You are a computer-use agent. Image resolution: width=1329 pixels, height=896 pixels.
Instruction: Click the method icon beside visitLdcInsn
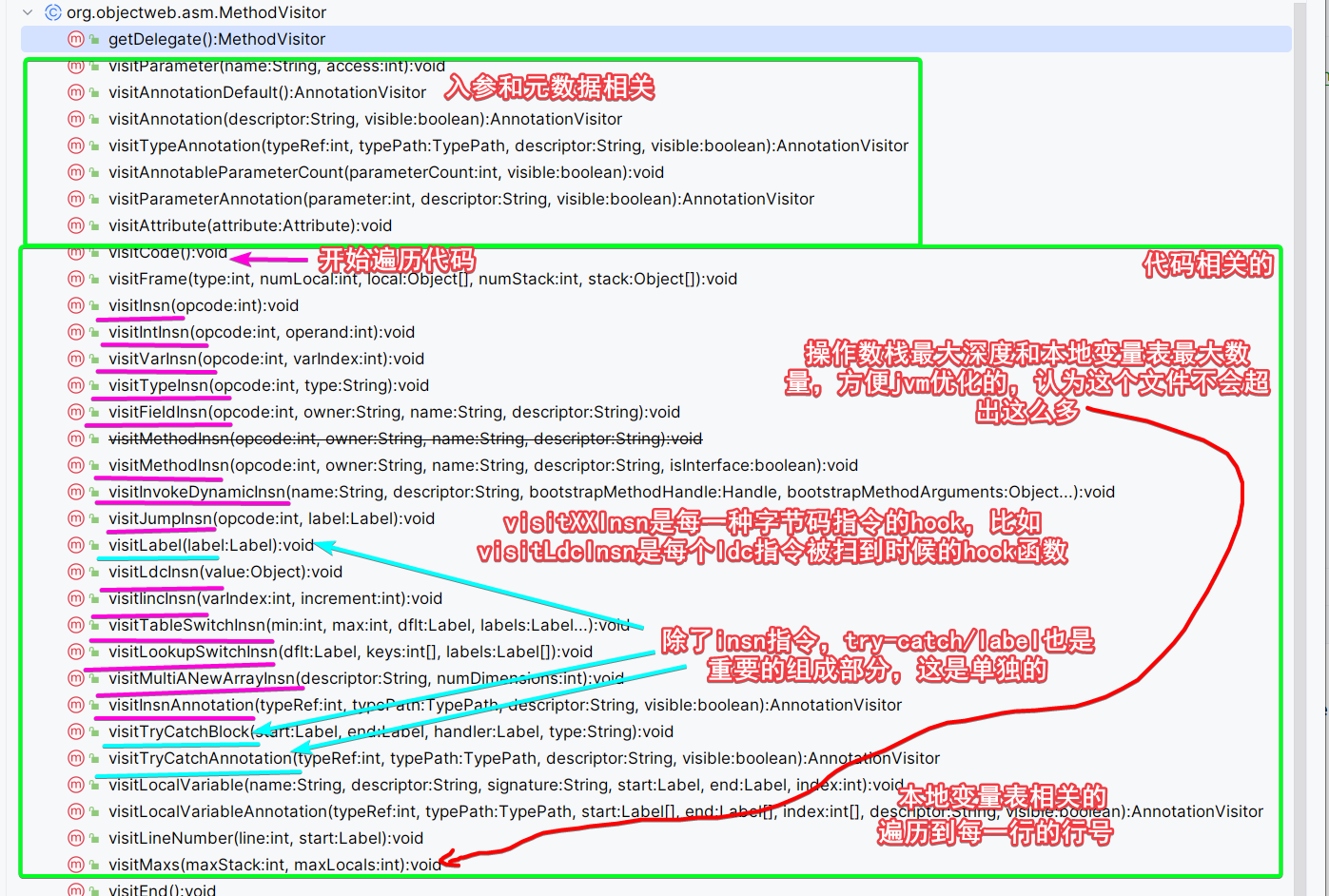(x=76, y=572)
